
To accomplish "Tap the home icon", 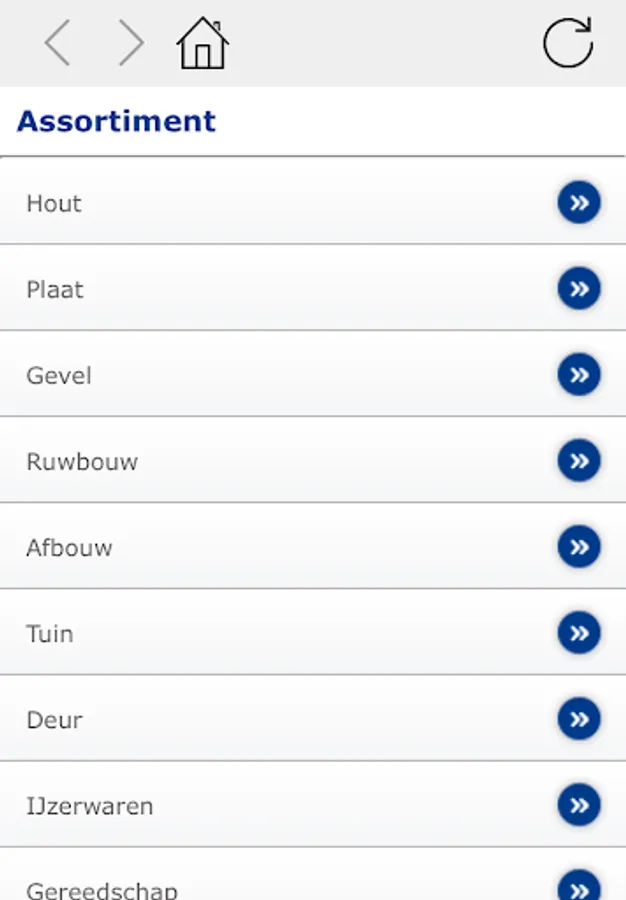I will 202,43.
